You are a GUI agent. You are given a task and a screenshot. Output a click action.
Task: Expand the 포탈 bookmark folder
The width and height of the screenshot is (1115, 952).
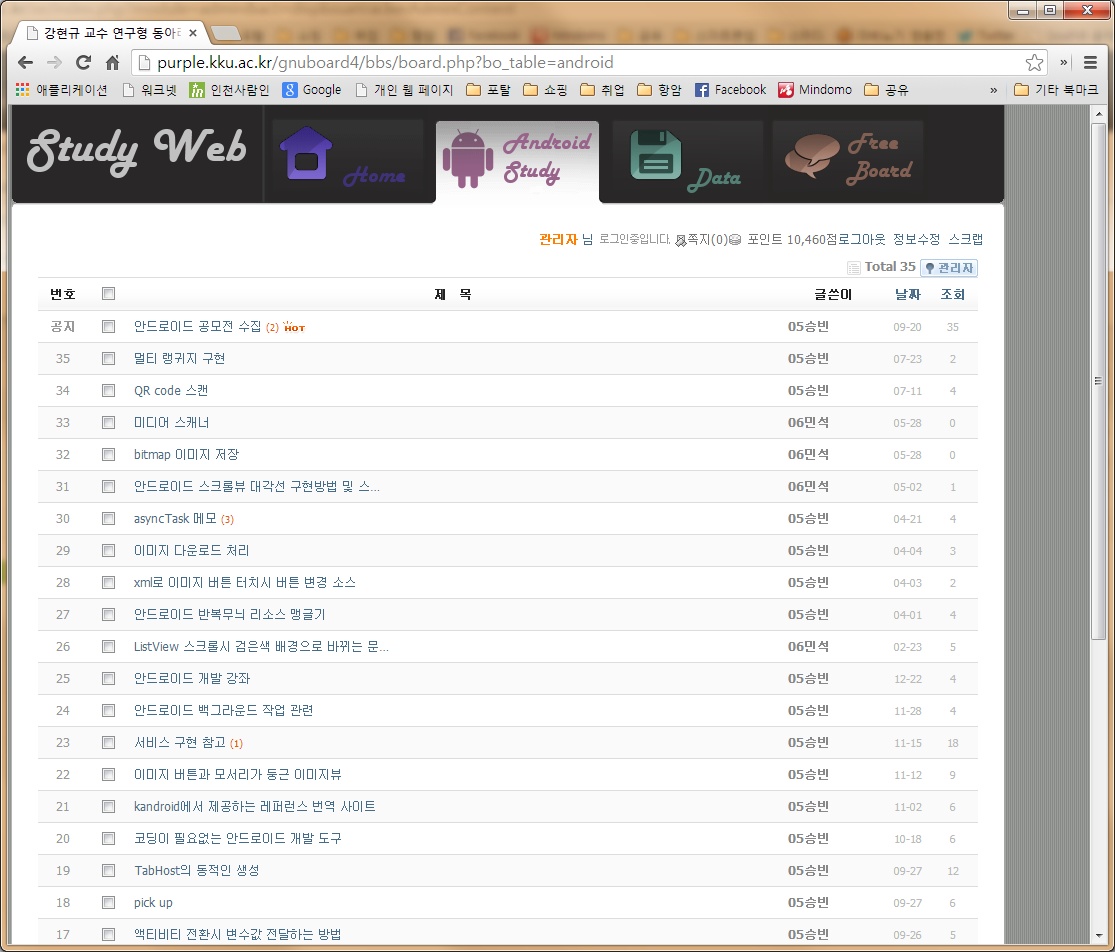click(x=488, y=90)
